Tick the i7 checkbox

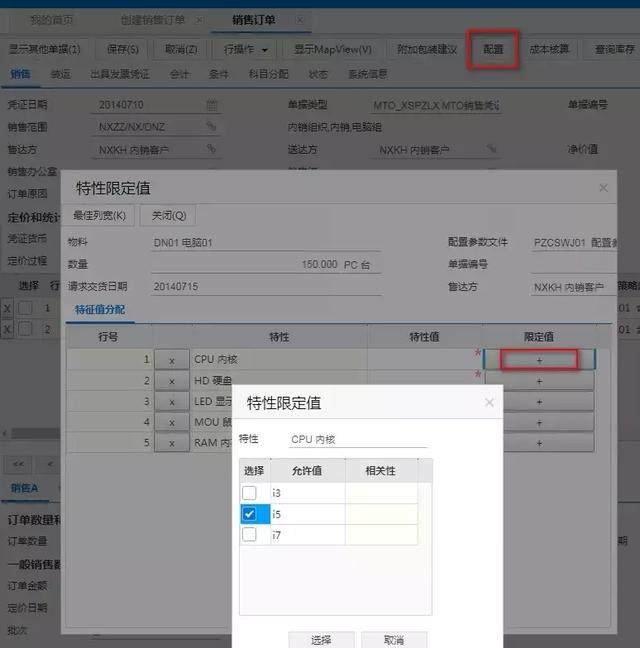point(249,535)
